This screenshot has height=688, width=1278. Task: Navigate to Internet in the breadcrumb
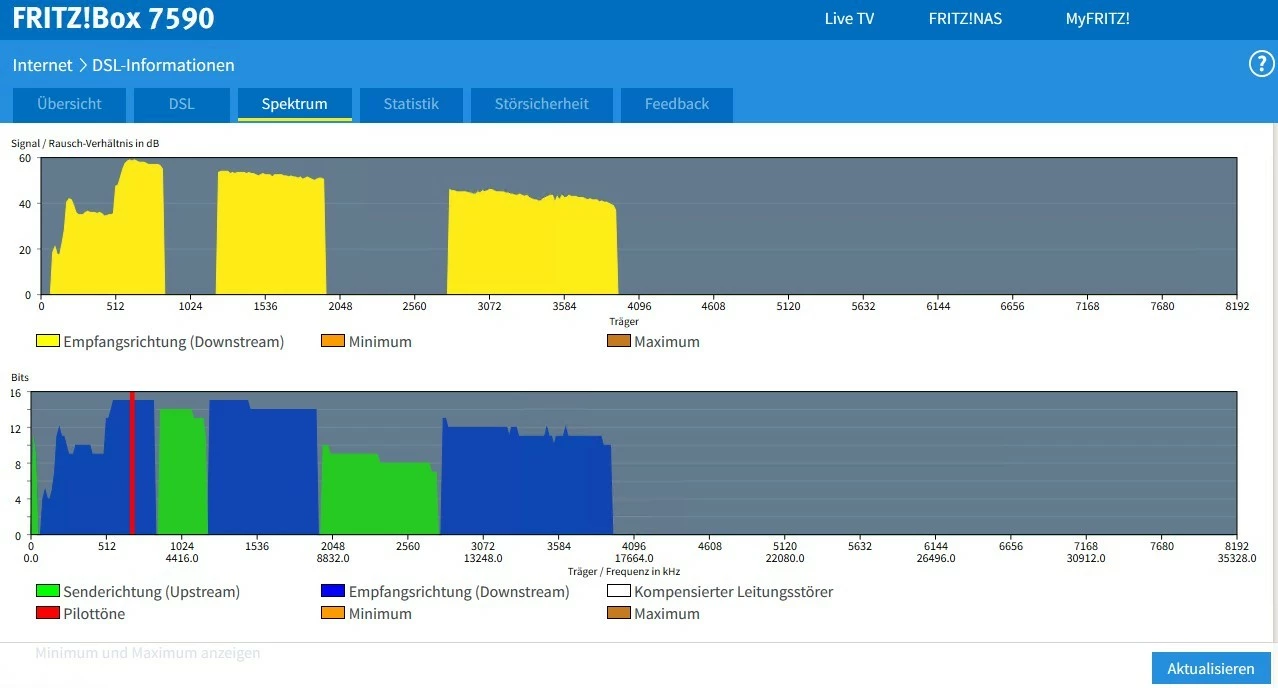[42, 65]
